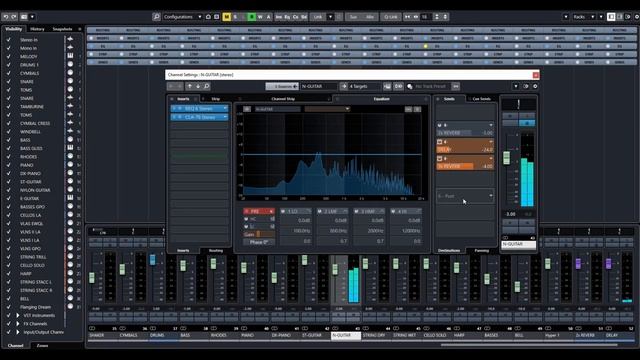Uncheck visibility for BASS channel
This screenshot has height=360, width=640.
click(9, 140)
